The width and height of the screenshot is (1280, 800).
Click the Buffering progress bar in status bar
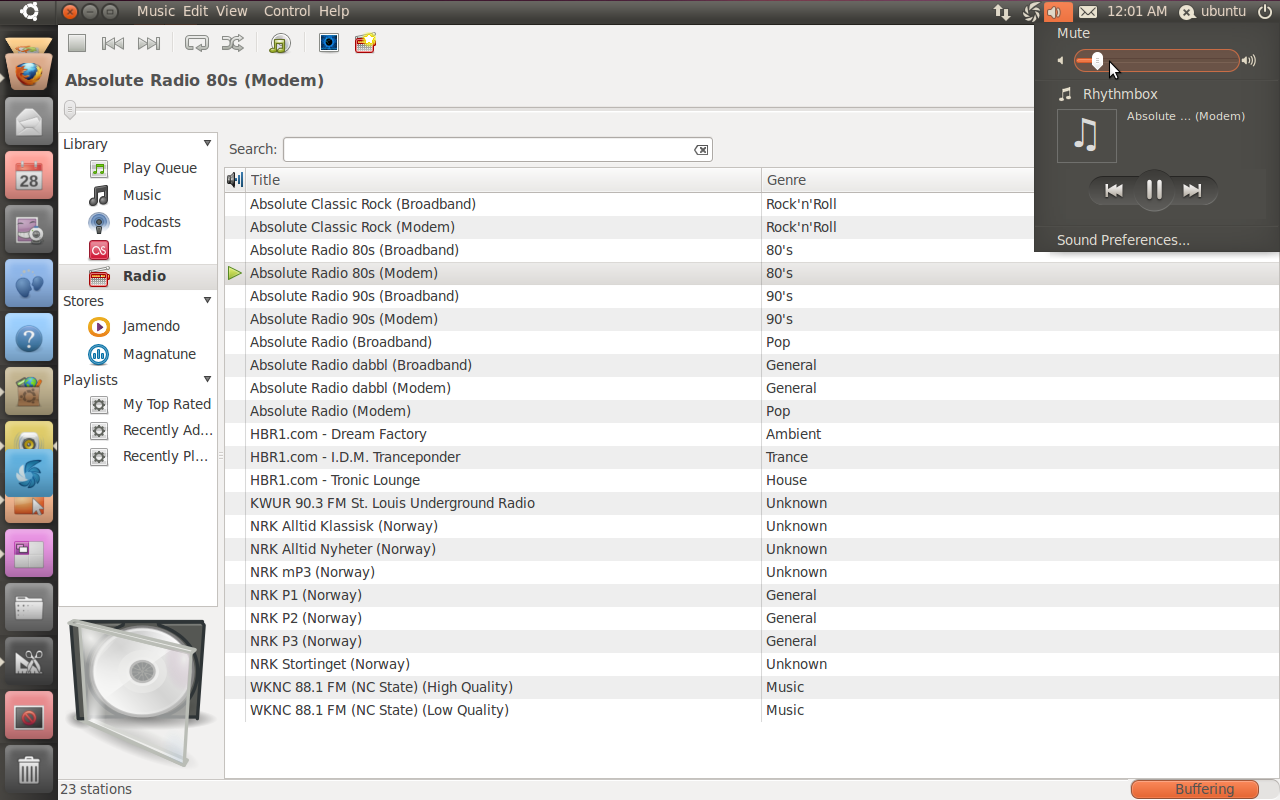pos(1194,789)
